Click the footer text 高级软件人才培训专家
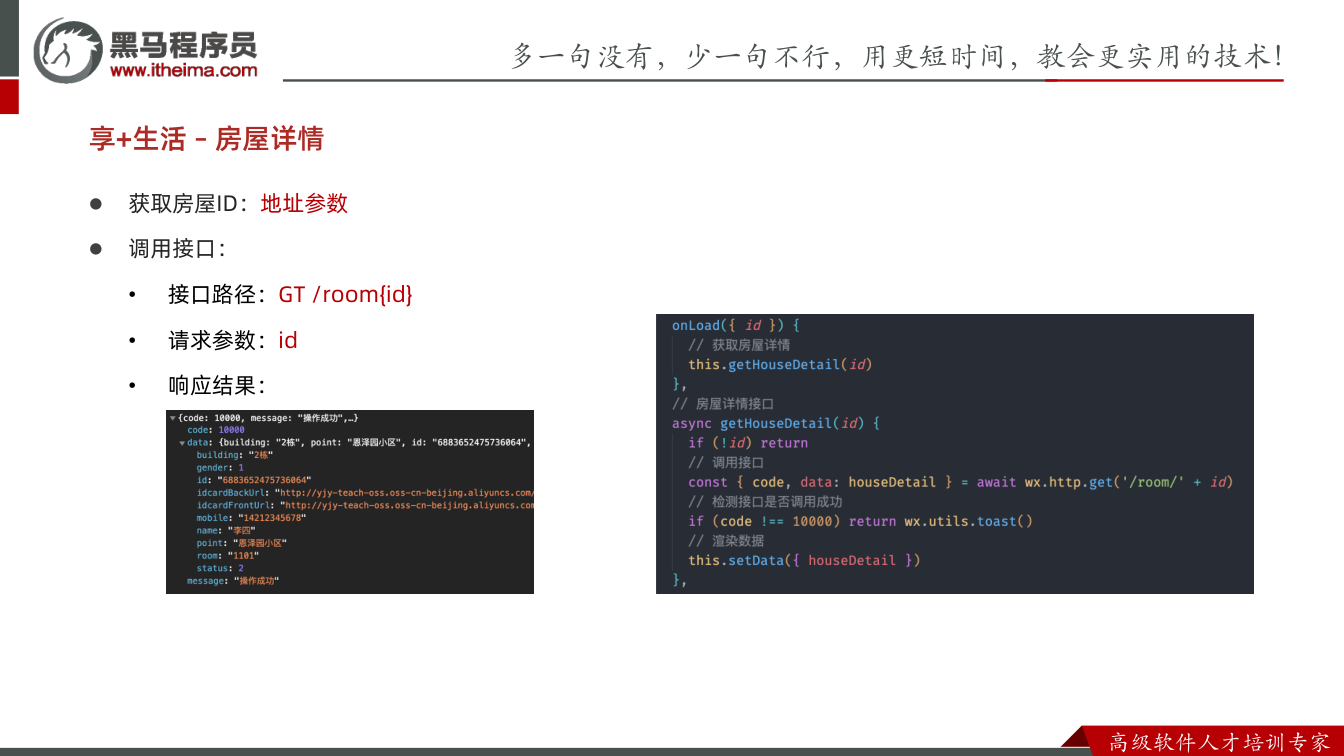This screenshot has height=756, width=1344. [1220, 742]
